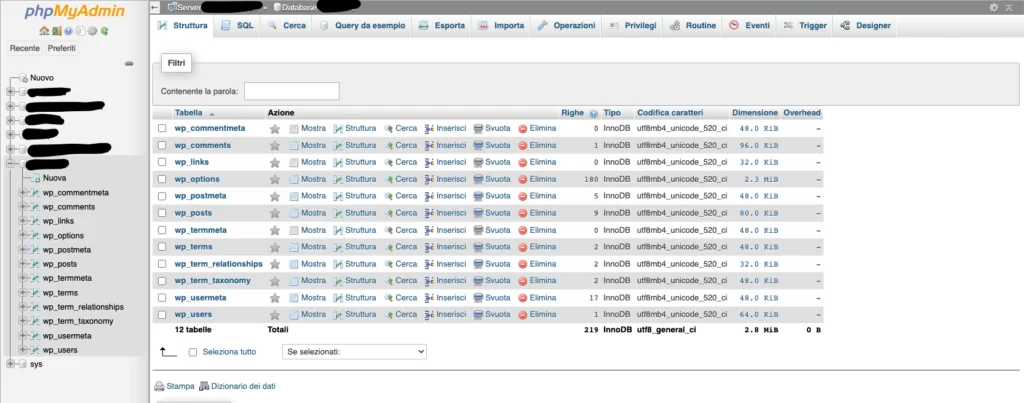Click Dizionario dei dati link
Image resolution: width=1024 pixels, height=403 pixels.
[x=242, y=385]
